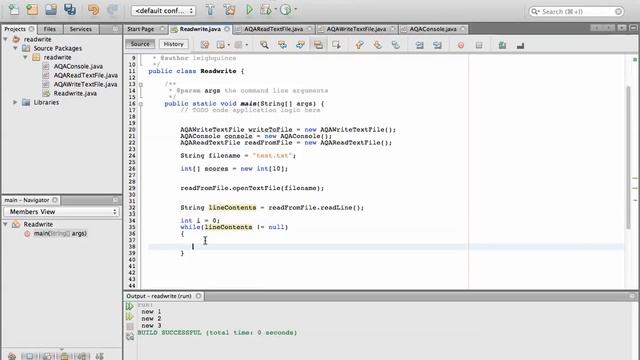Toggle the code fold at line 16 main method

click(x=141, y=104)
